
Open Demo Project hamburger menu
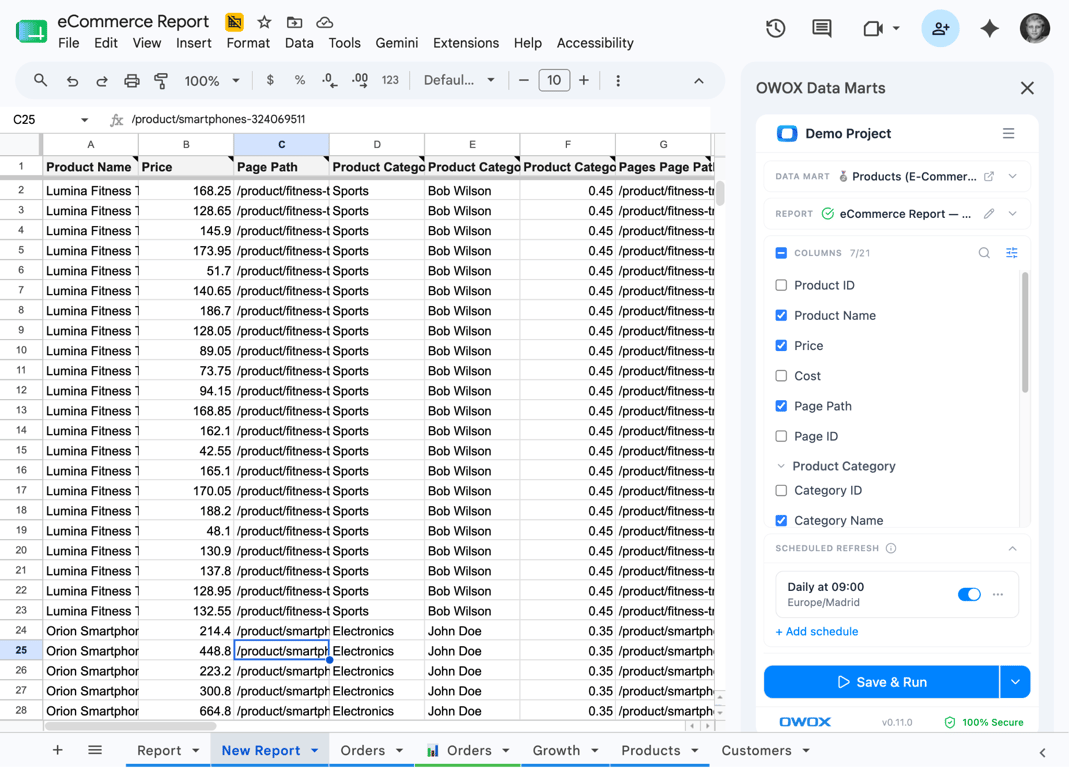click(1008, 133)
